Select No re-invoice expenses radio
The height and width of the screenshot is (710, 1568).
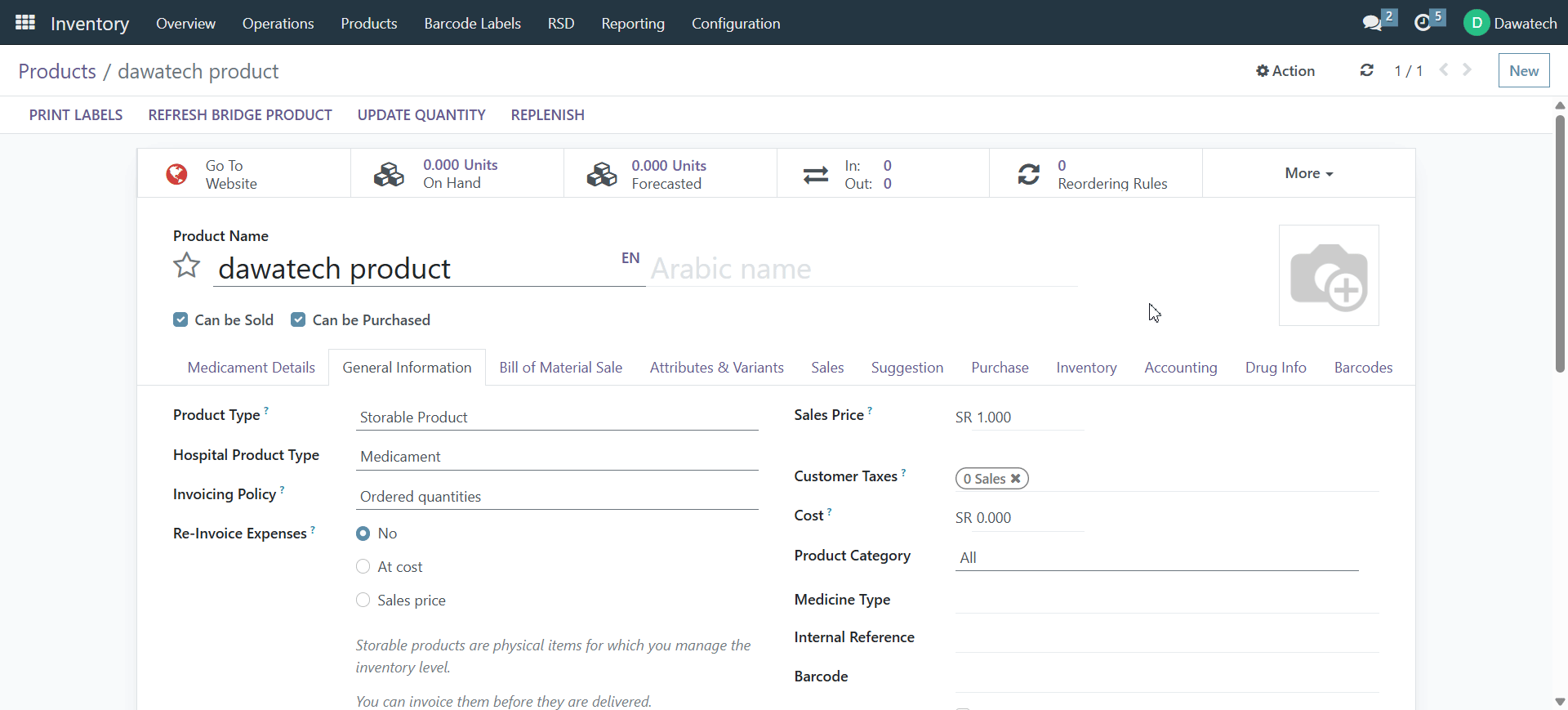click(x=363, y=534)
